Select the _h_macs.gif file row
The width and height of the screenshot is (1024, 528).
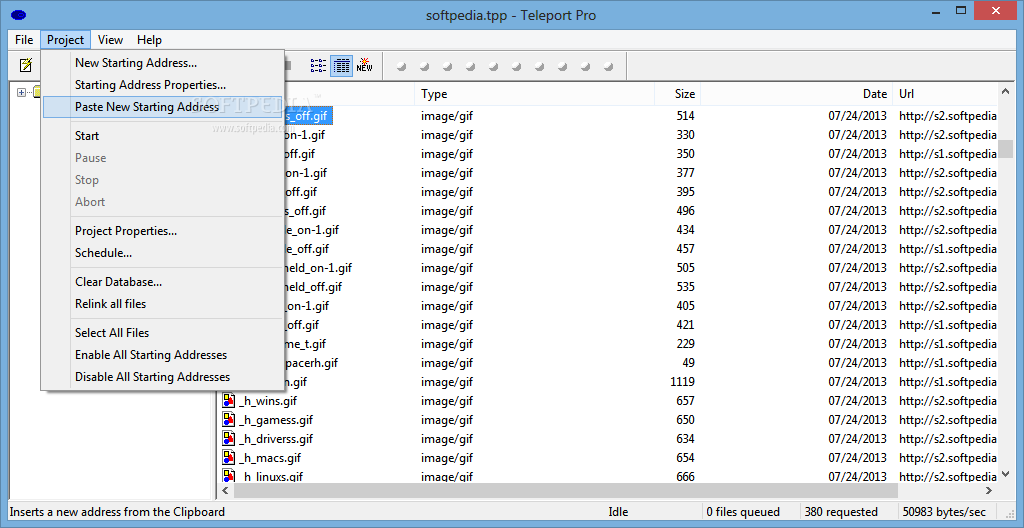coord(609,457)
